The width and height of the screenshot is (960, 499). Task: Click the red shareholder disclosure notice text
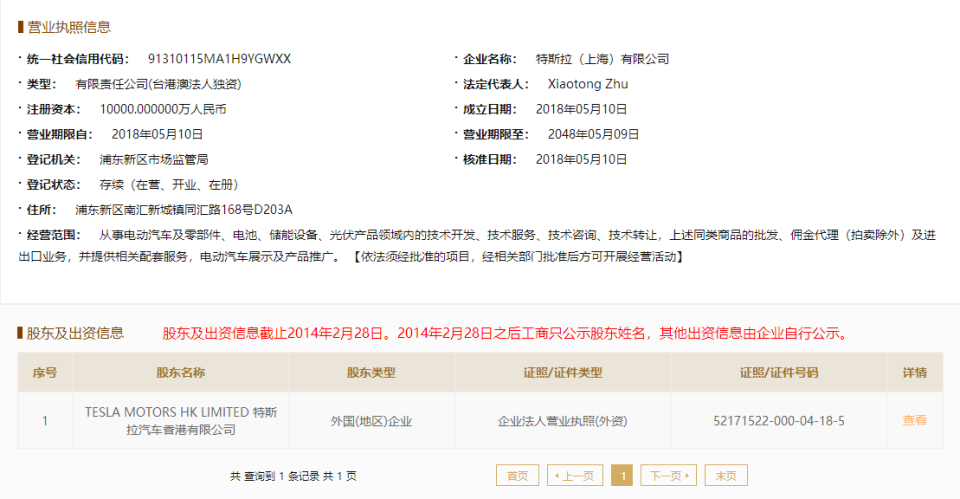(508, 333)
